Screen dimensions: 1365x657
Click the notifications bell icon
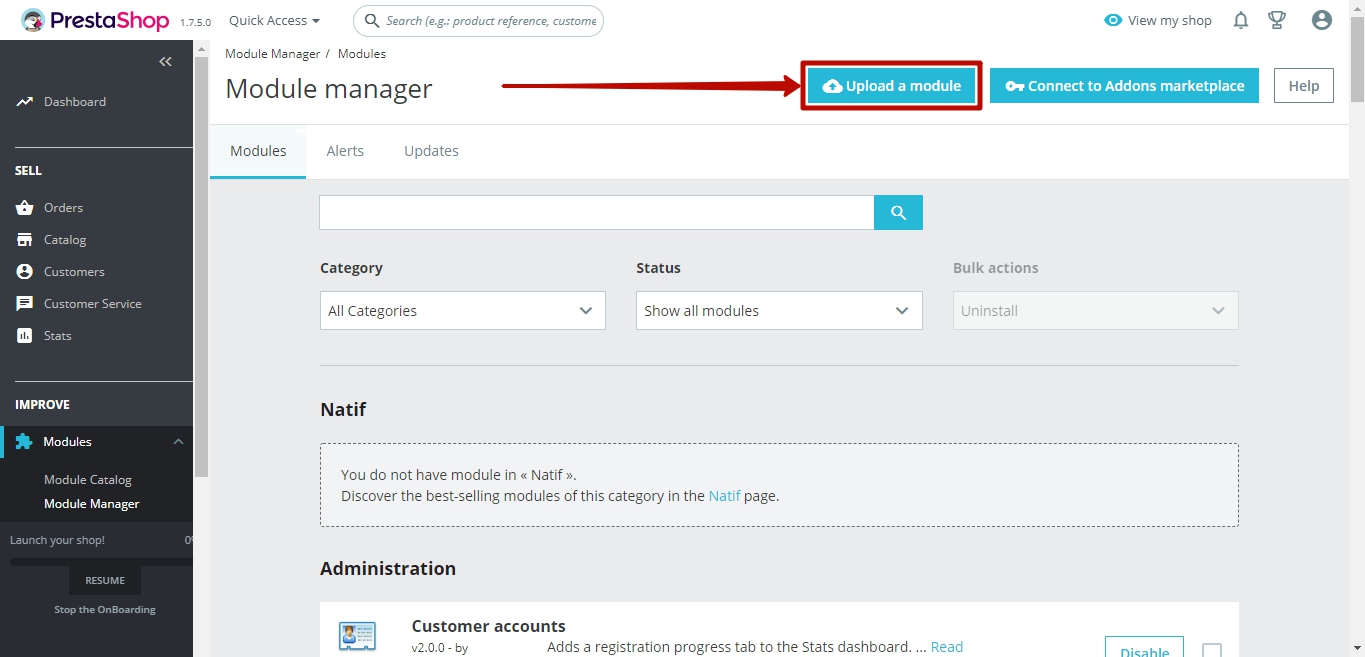pyautogui.click(x=1241, y=20)
